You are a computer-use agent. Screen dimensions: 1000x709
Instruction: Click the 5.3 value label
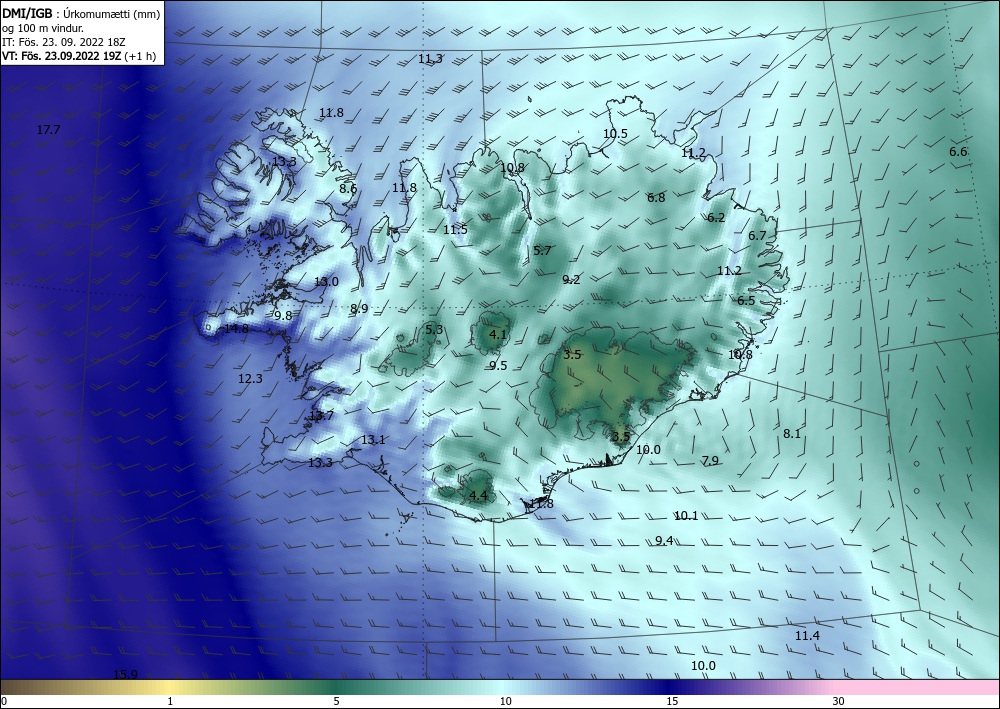pos(434,330)
